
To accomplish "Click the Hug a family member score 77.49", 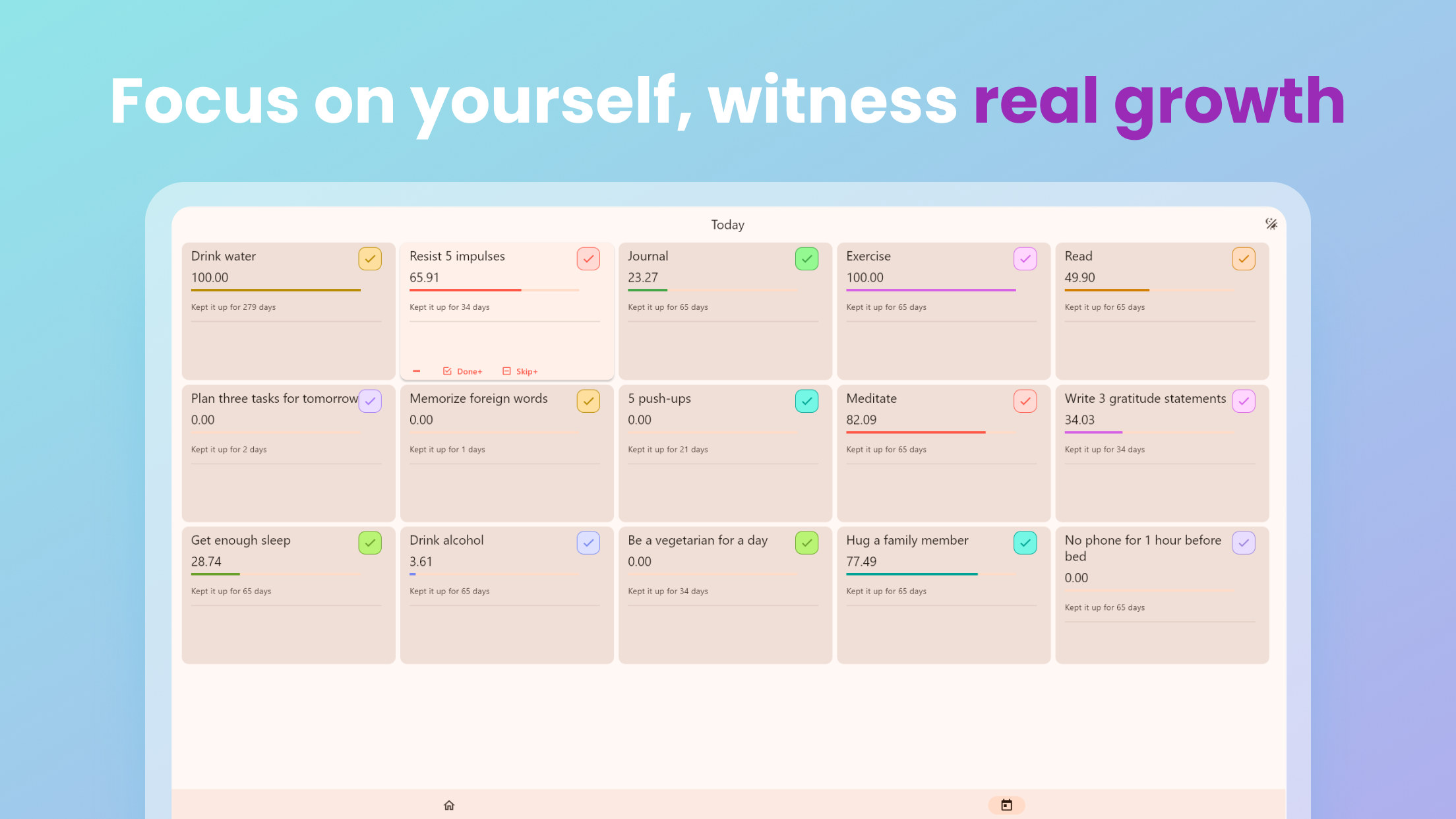I will coord(861,562).
